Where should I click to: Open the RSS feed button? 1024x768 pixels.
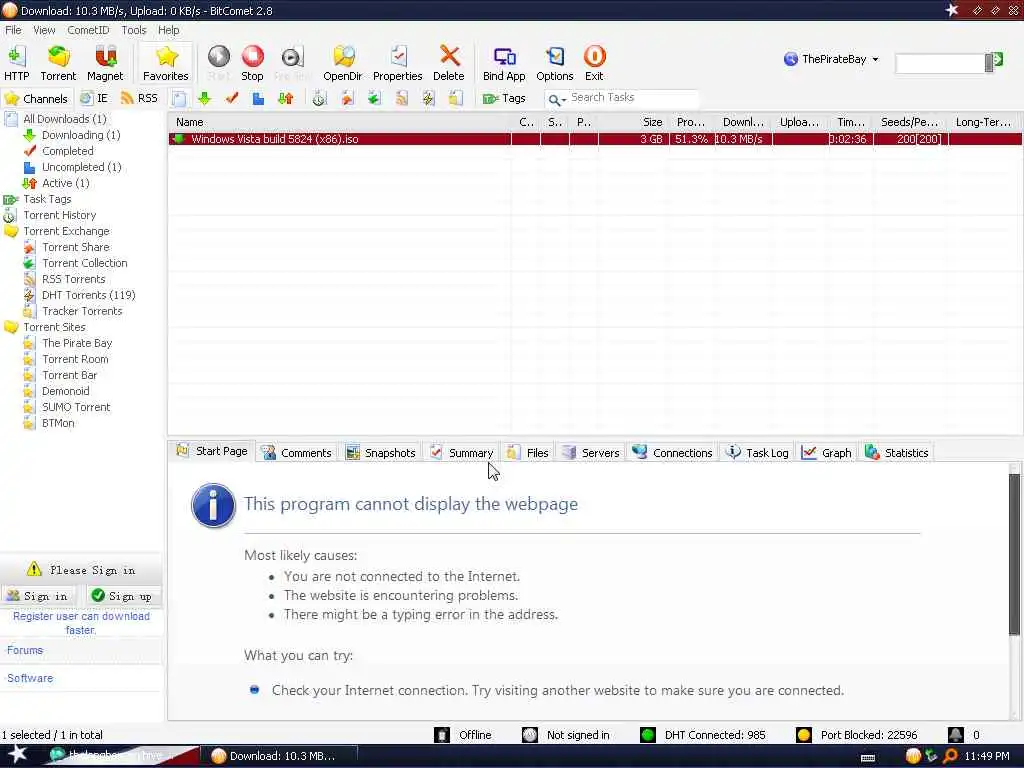[x=139, y=99]
